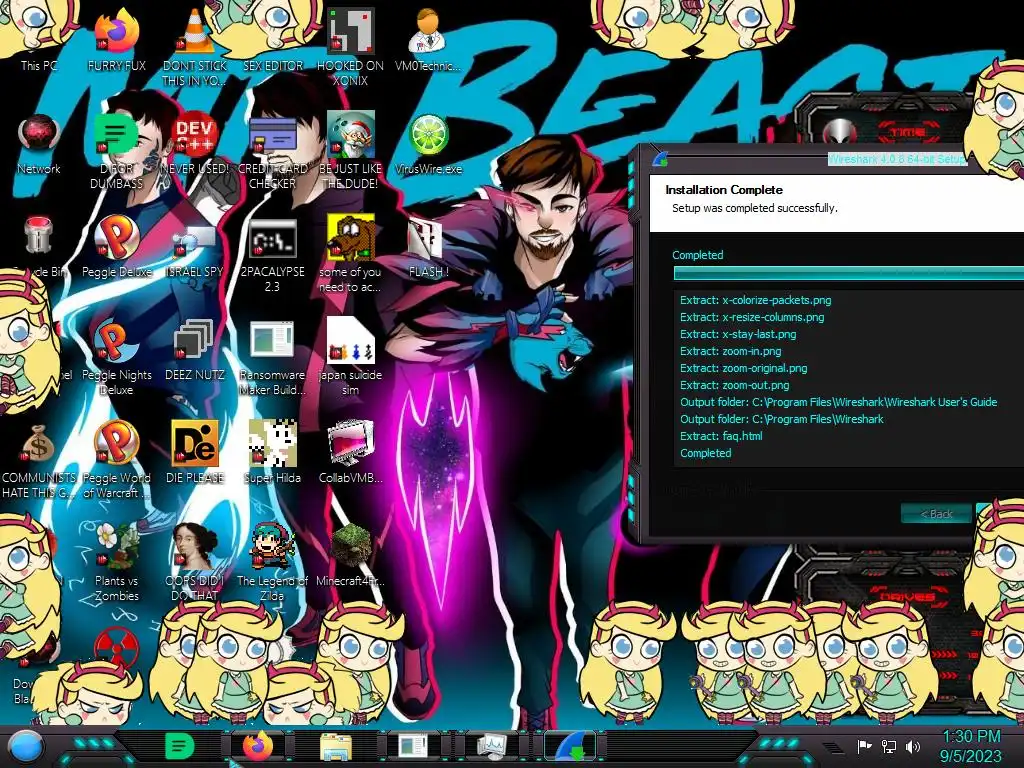This screenshot has height=768, width=1024.
Task: Click the Wireshark setup title bar icon
Action: 661,158
